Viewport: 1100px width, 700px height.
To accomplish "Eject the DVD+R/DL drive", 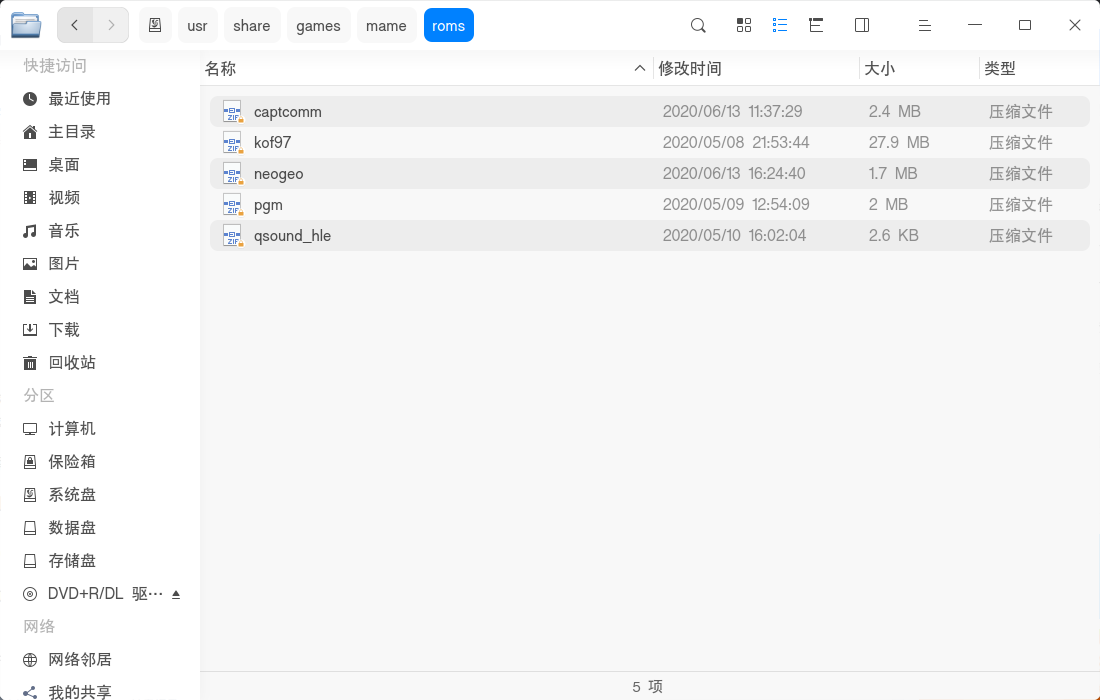I will coord(176,594).
